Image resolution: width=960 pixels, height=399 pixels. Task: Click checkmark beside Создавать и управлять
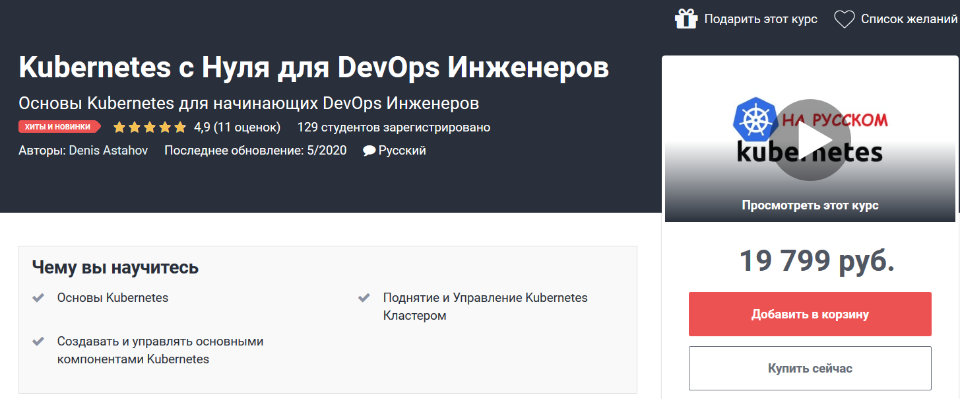[x=38, y=341]
